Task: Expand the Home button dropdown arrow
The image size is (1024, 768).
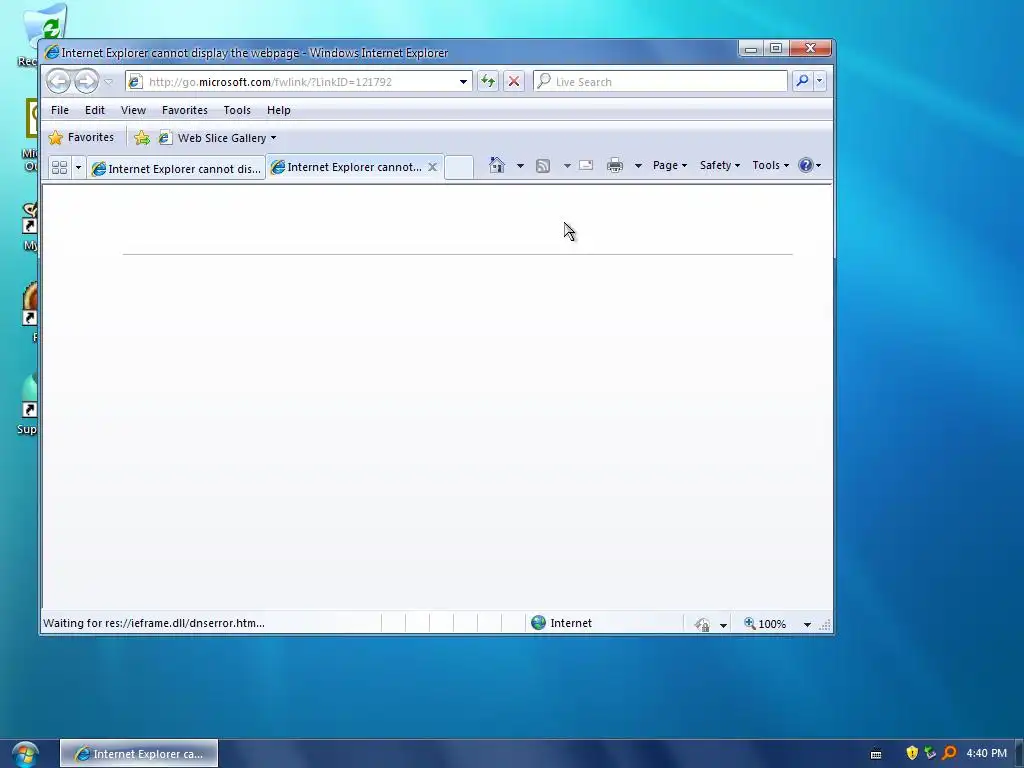Action: pos(520,165)
